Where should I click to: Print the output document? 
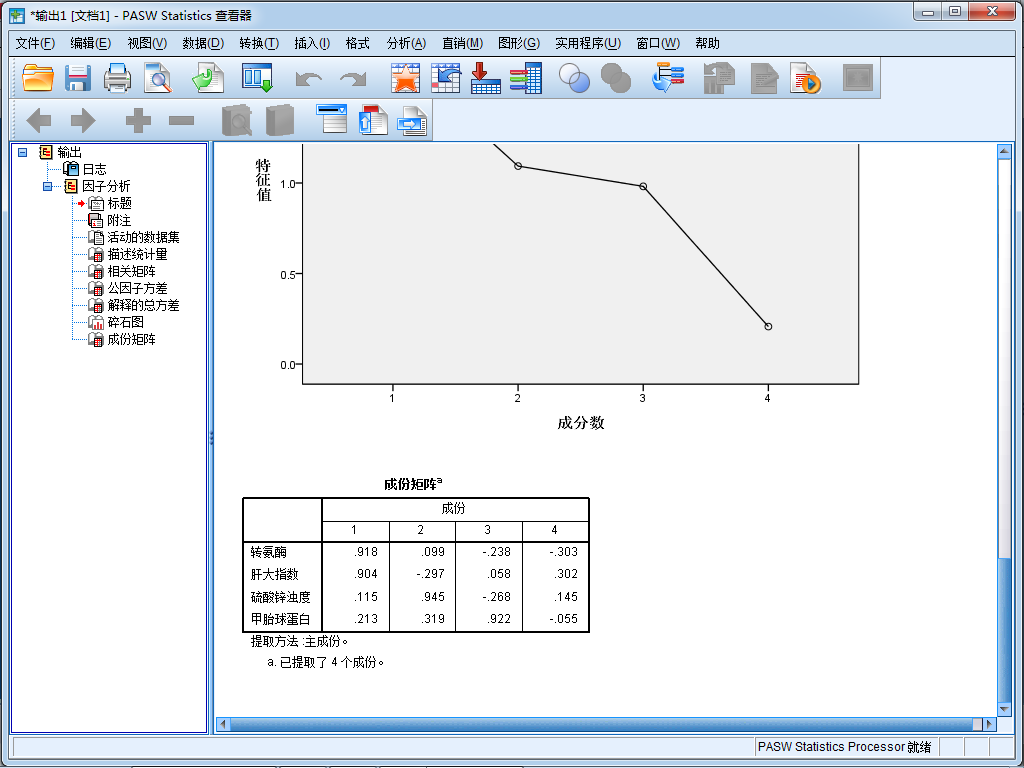(118, 78)
